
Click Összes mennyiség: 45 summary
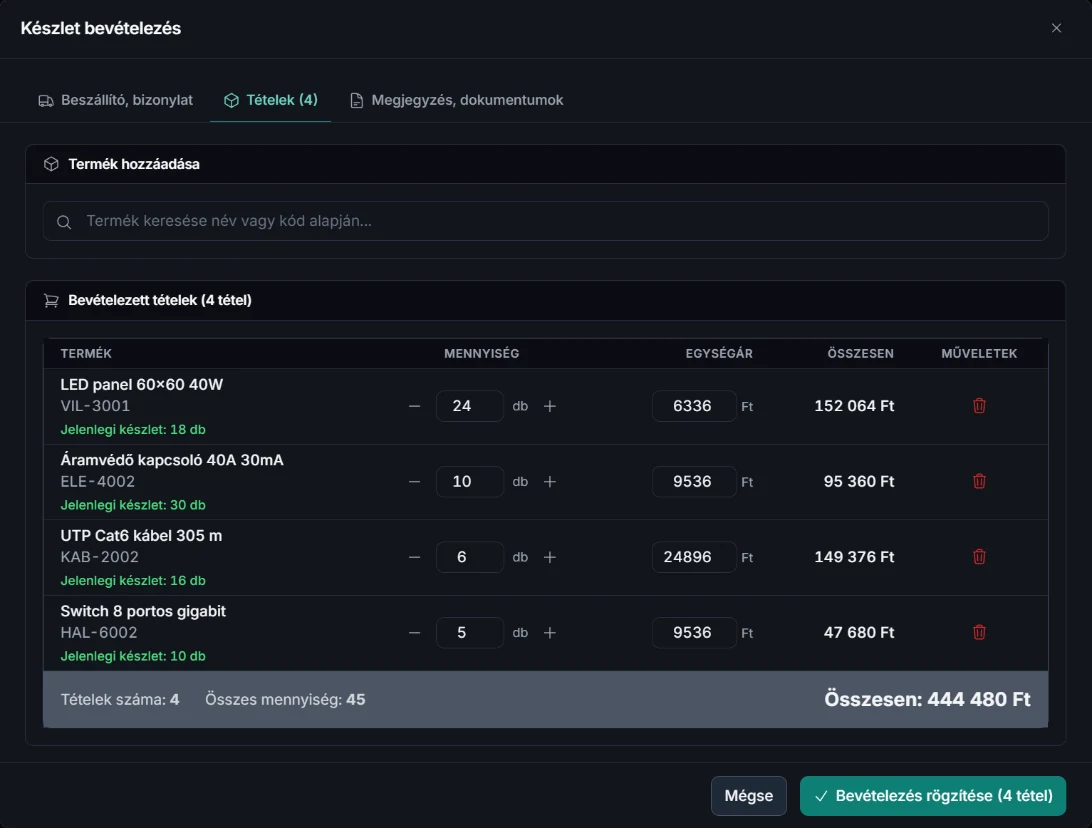pos(285,700)
